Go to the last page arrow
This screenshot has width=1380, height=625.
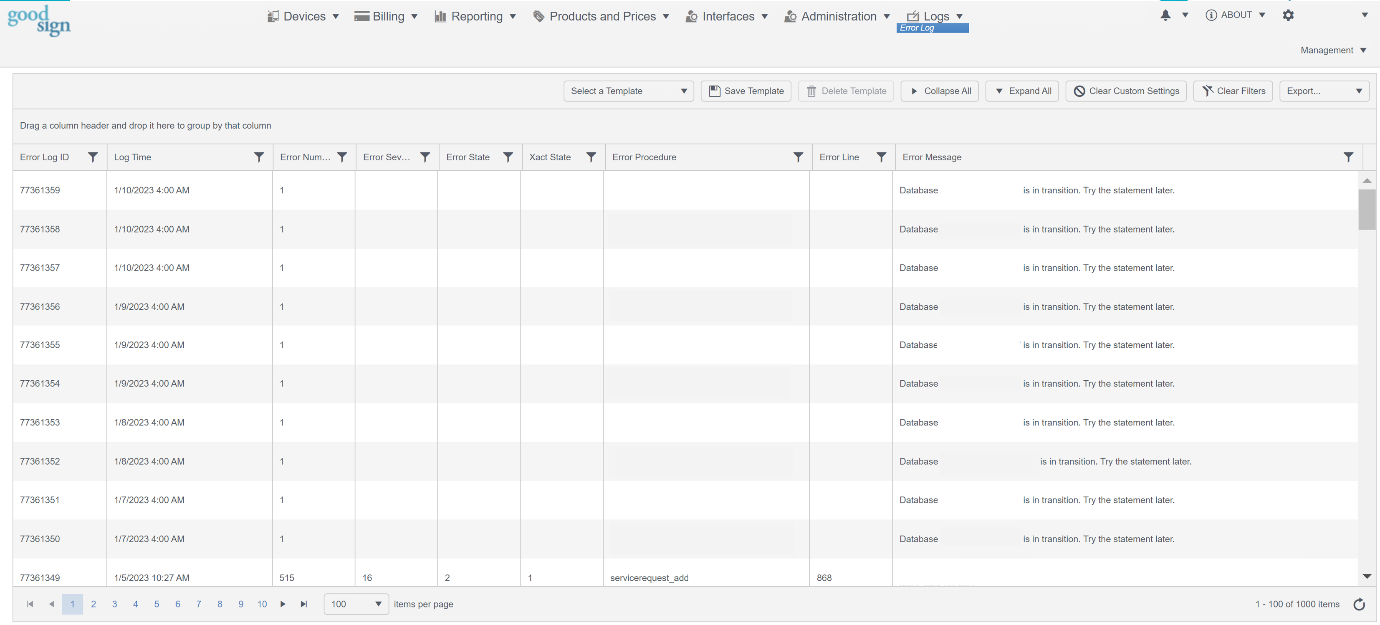click(304, 604)
